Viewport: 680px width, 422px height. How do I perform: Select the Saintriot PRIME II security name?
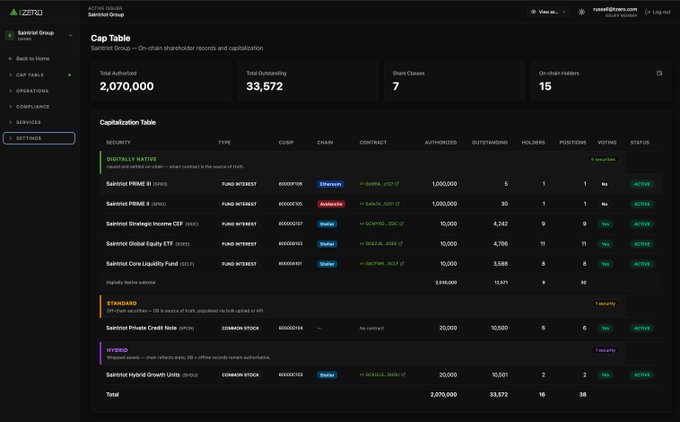128,204
